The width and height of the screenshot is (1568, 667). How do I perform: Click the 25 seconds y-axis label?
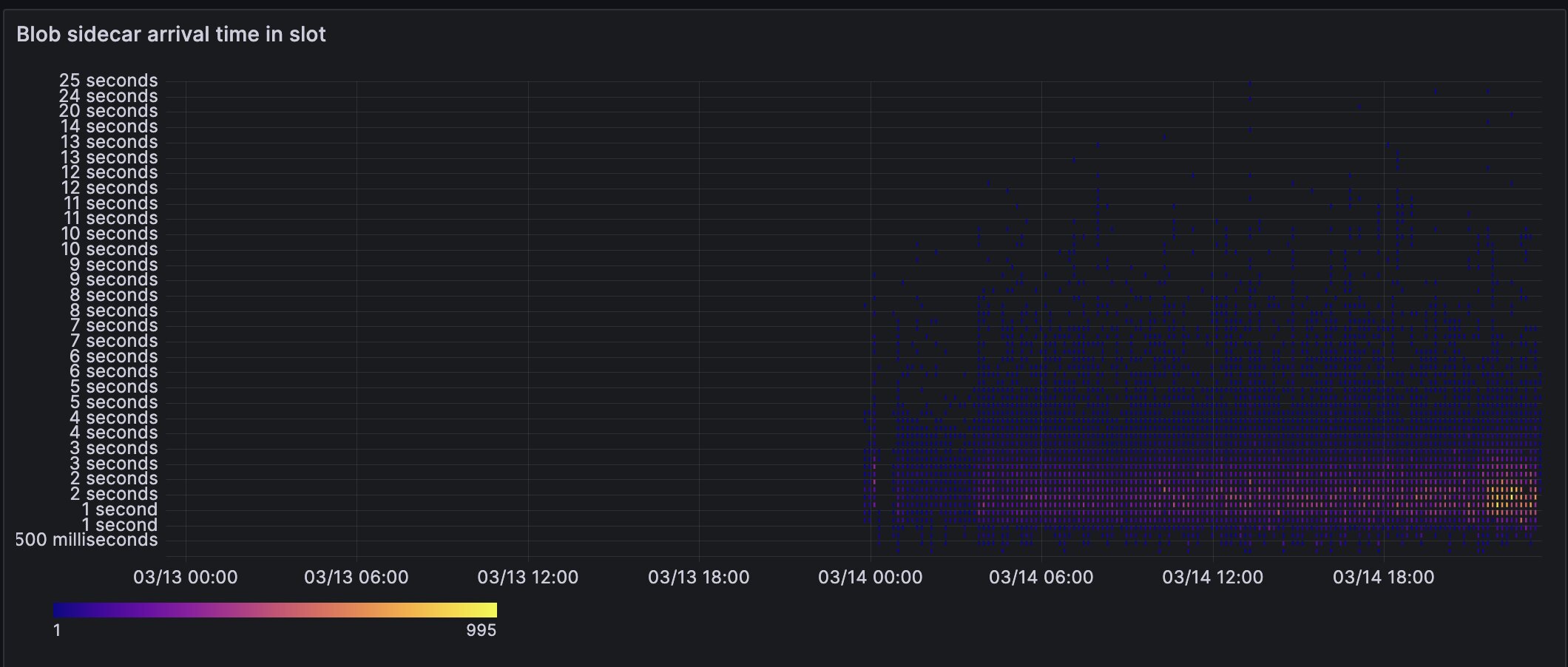(x=108, y=81)
